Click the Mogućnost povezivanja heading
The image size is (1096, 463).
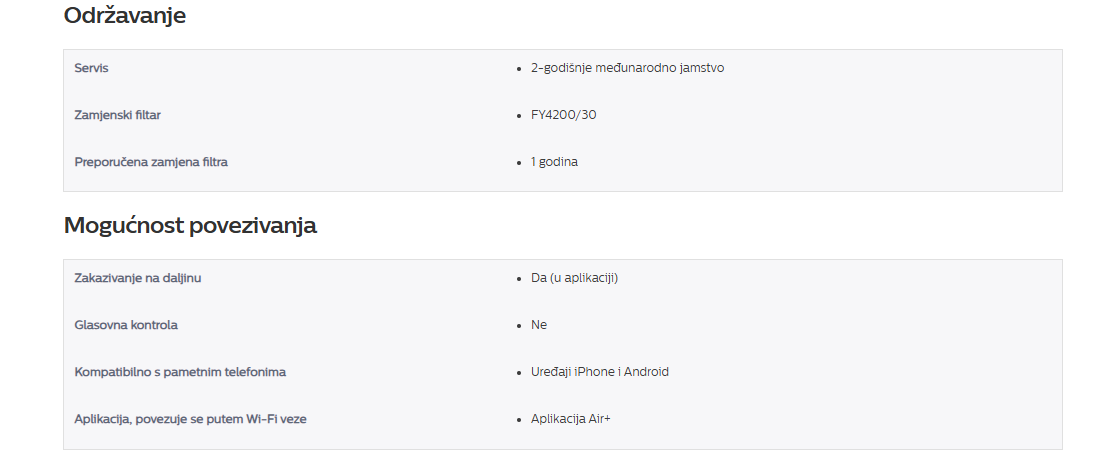[x=190, y=225]
